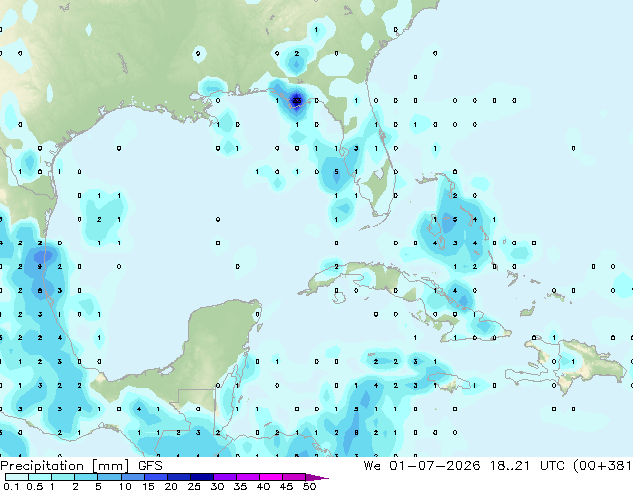Click the 0.5 to 1 mm legend color
Viewport: 634px width, 490px height.
coord(40,477)
